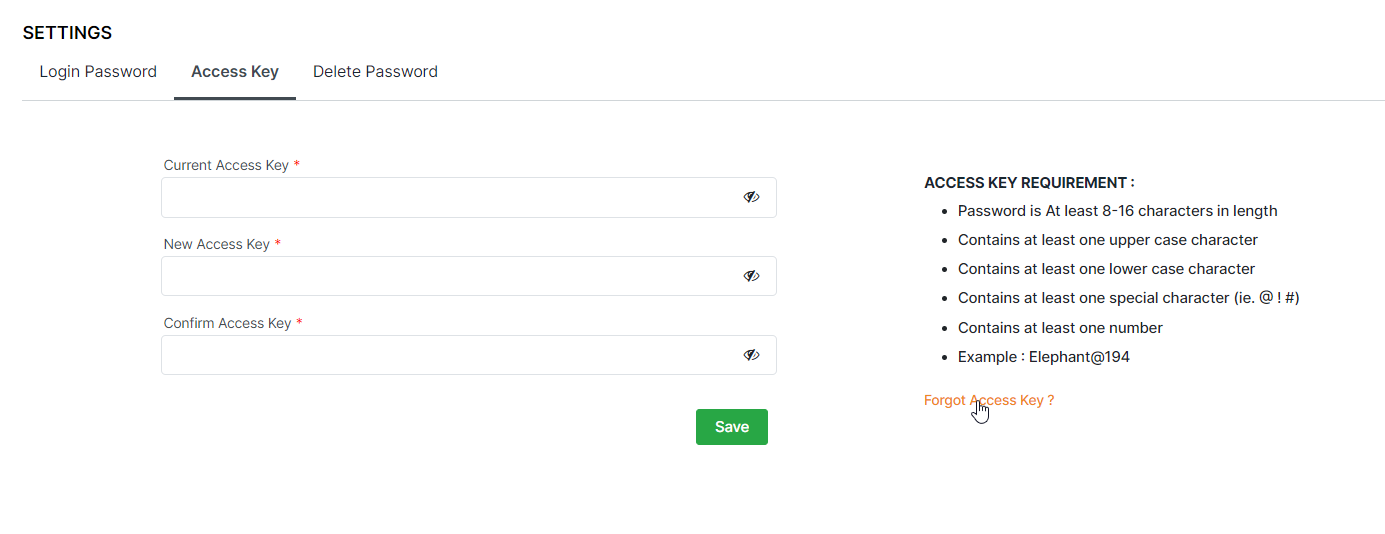The width and height of the screenshot is (1385, 534).
Task: Click the 8-16 characters length requirement
Action: (1117, 211)
